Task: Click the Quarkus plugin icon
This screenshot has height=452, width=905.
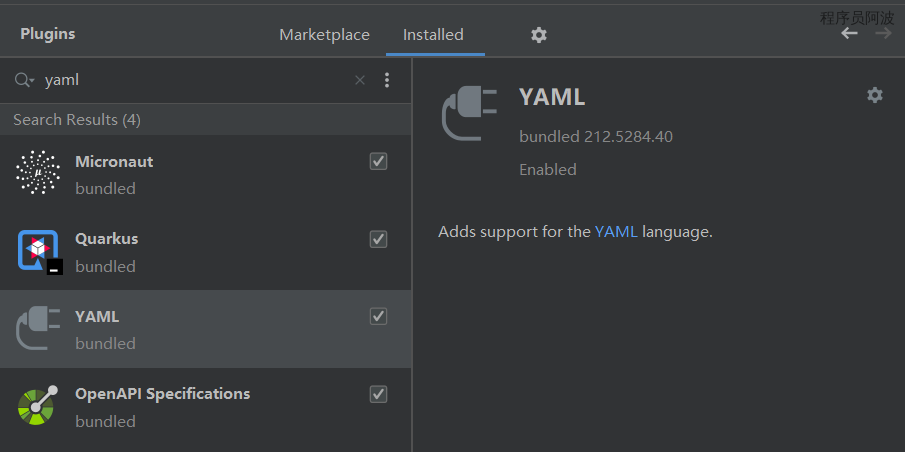Action: coord(38,251)
